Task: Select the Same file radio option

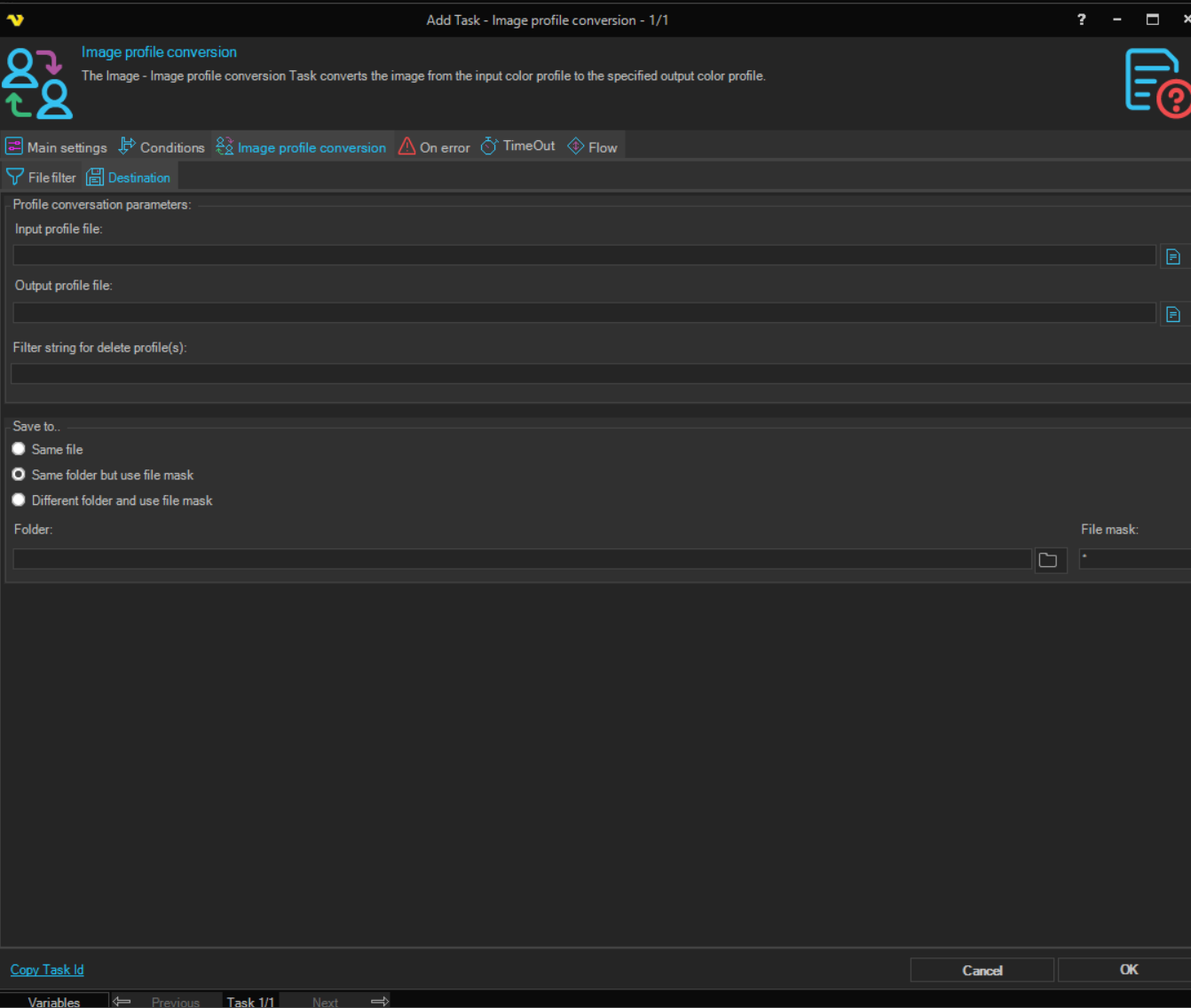Action: pos(19,449)
